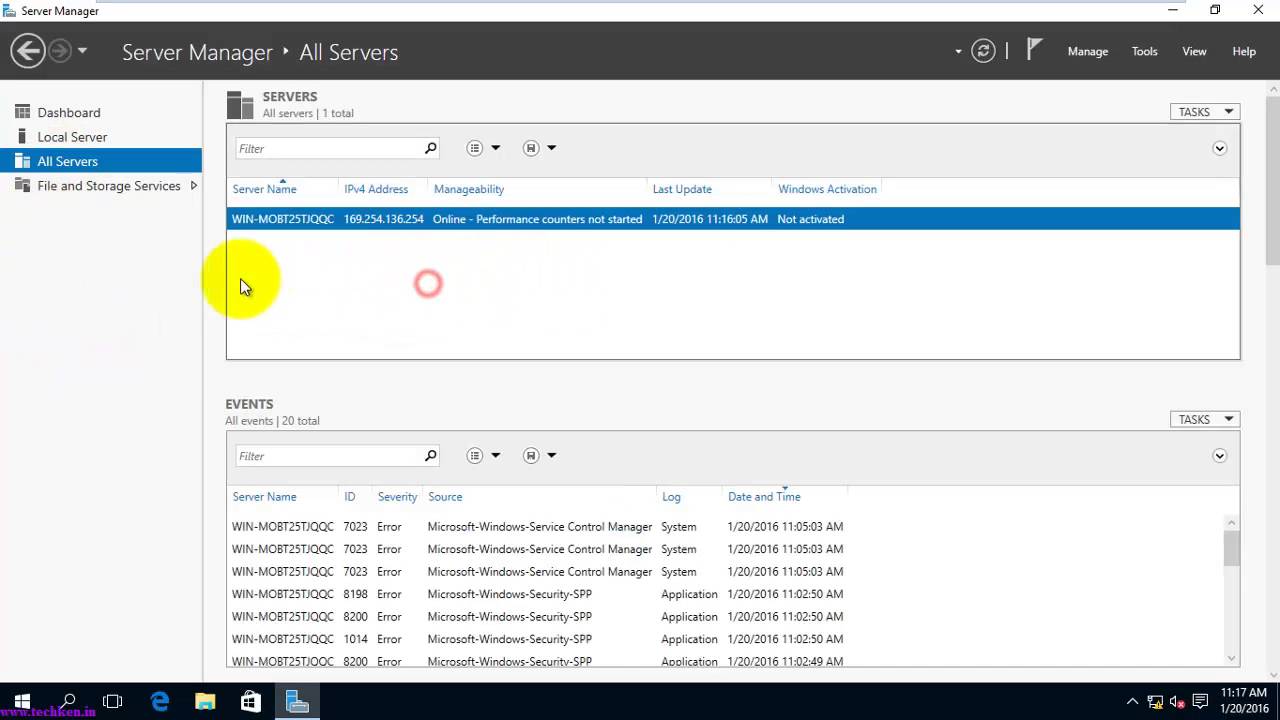The height and width of the screenshot is (720, 1280).
Task: Open the navigation history dropdown arrow
Action: [83, 51]
